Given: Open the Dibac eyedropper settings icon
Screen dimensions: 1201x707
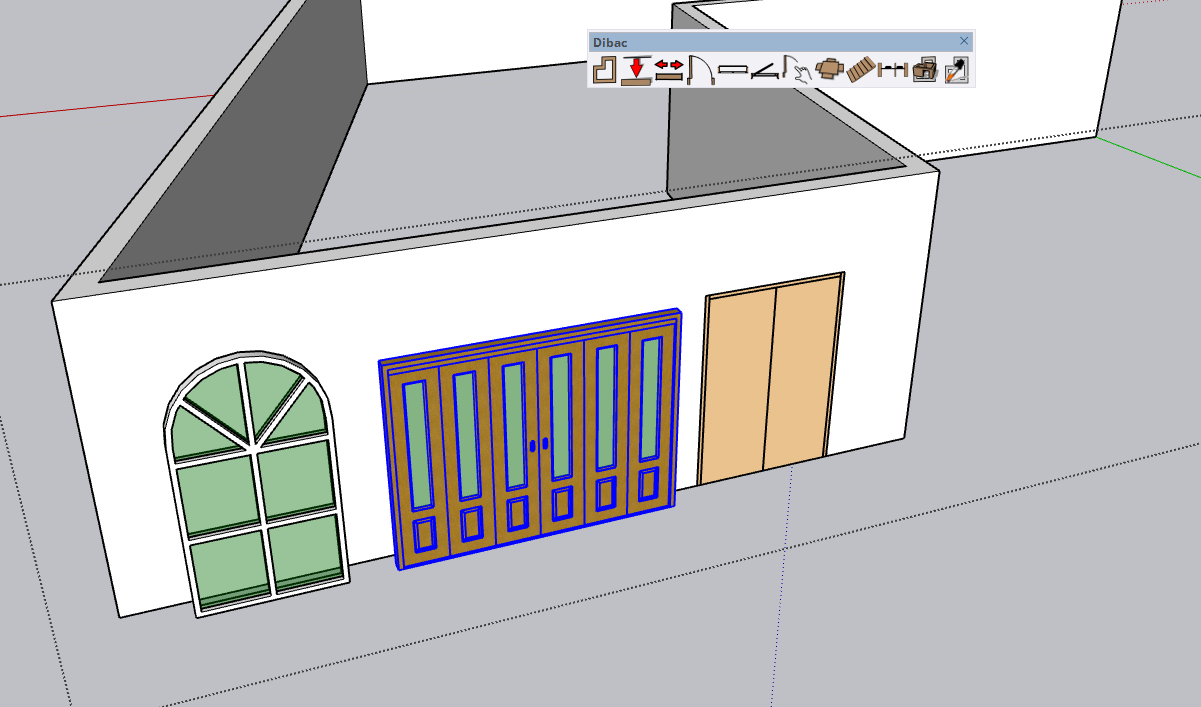Looking at the screenshot, I should 957,70.
